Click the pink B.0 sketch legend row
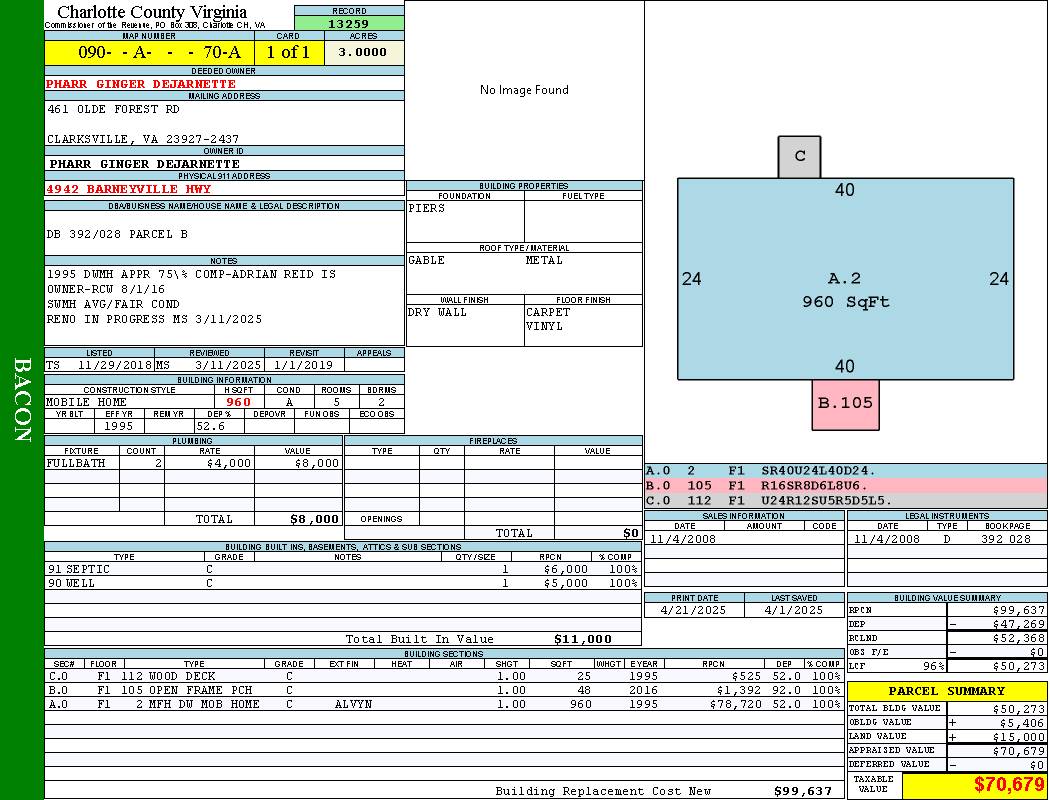The width and height of the screenshot is (1050, 800). pyautogui.click(x=845, y=485)
